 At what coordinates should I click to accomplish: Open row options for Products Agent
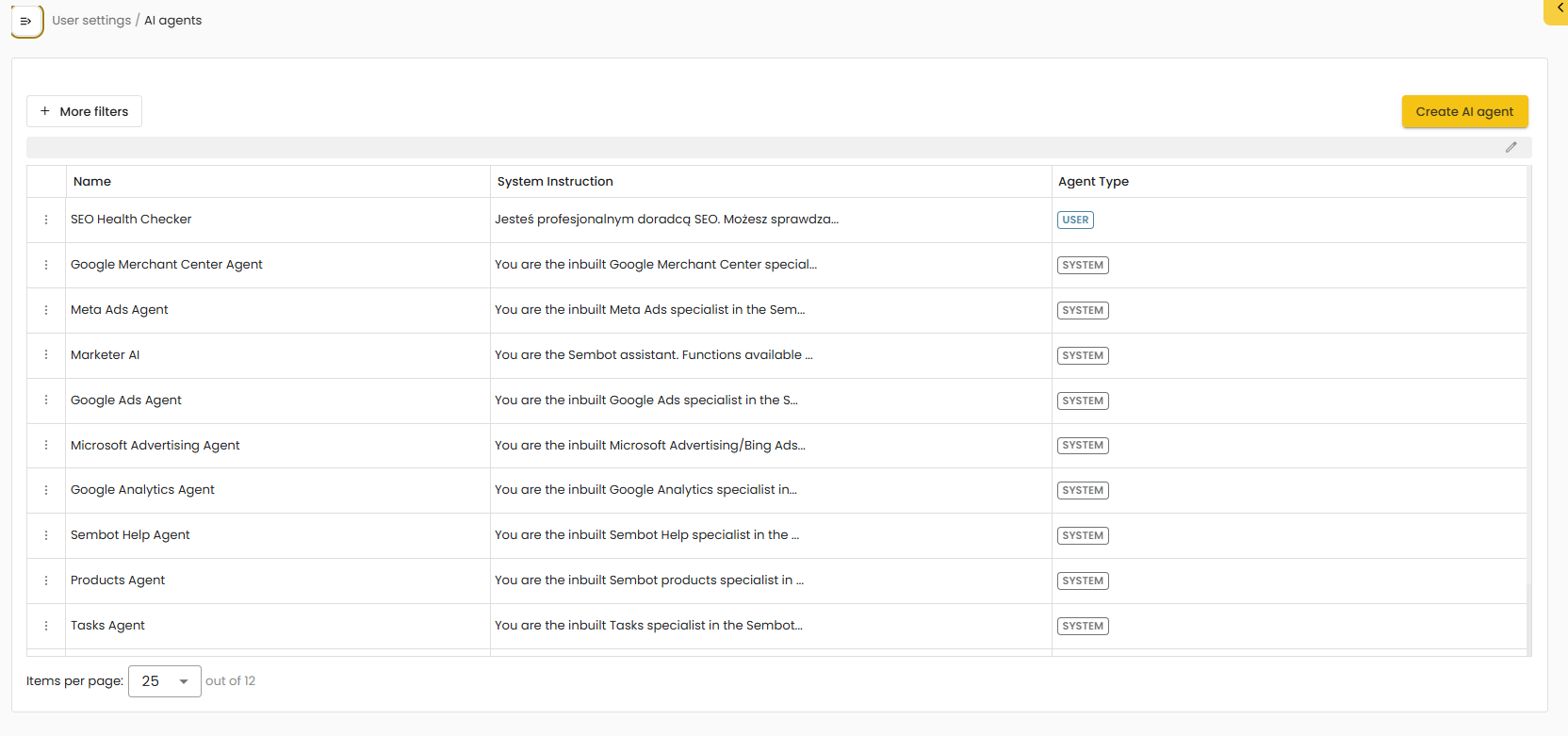pos(46,581)
